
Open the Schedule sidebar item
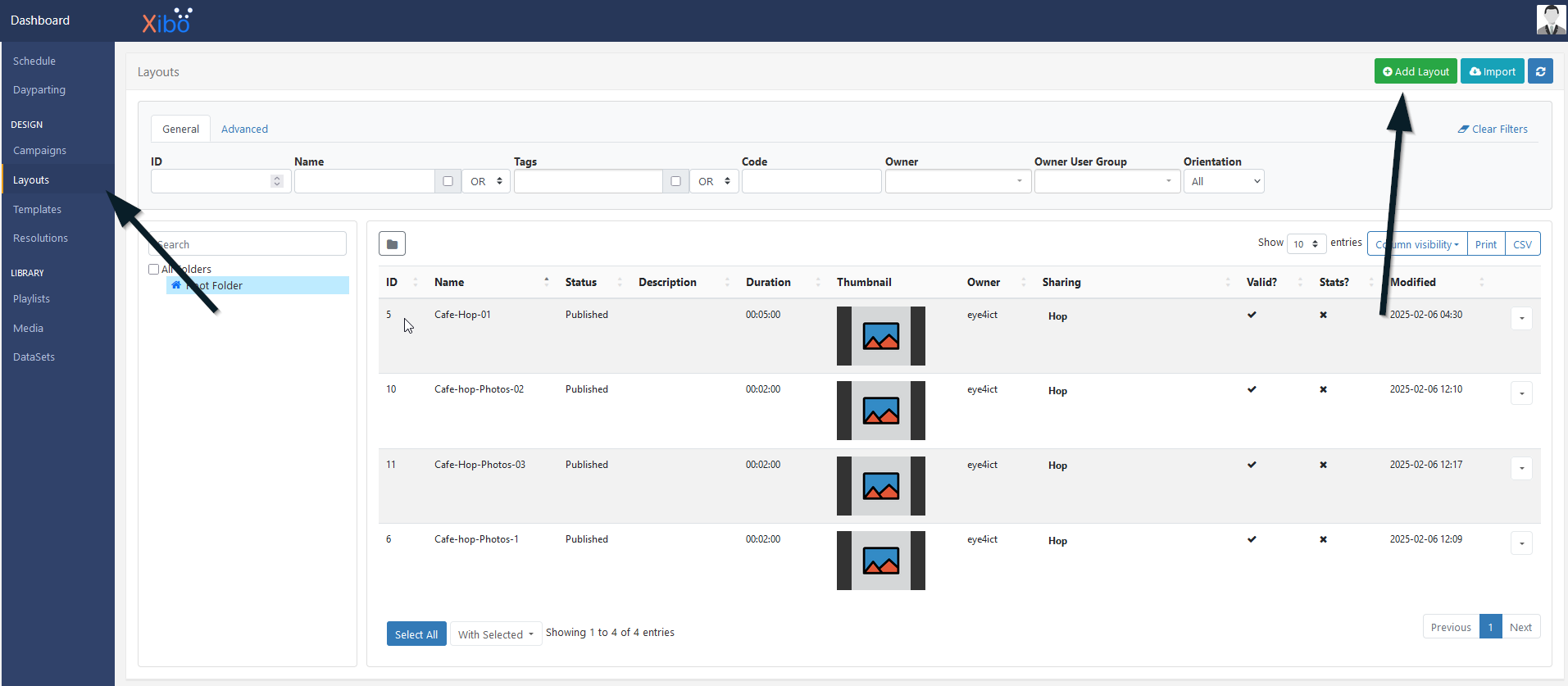34,61
